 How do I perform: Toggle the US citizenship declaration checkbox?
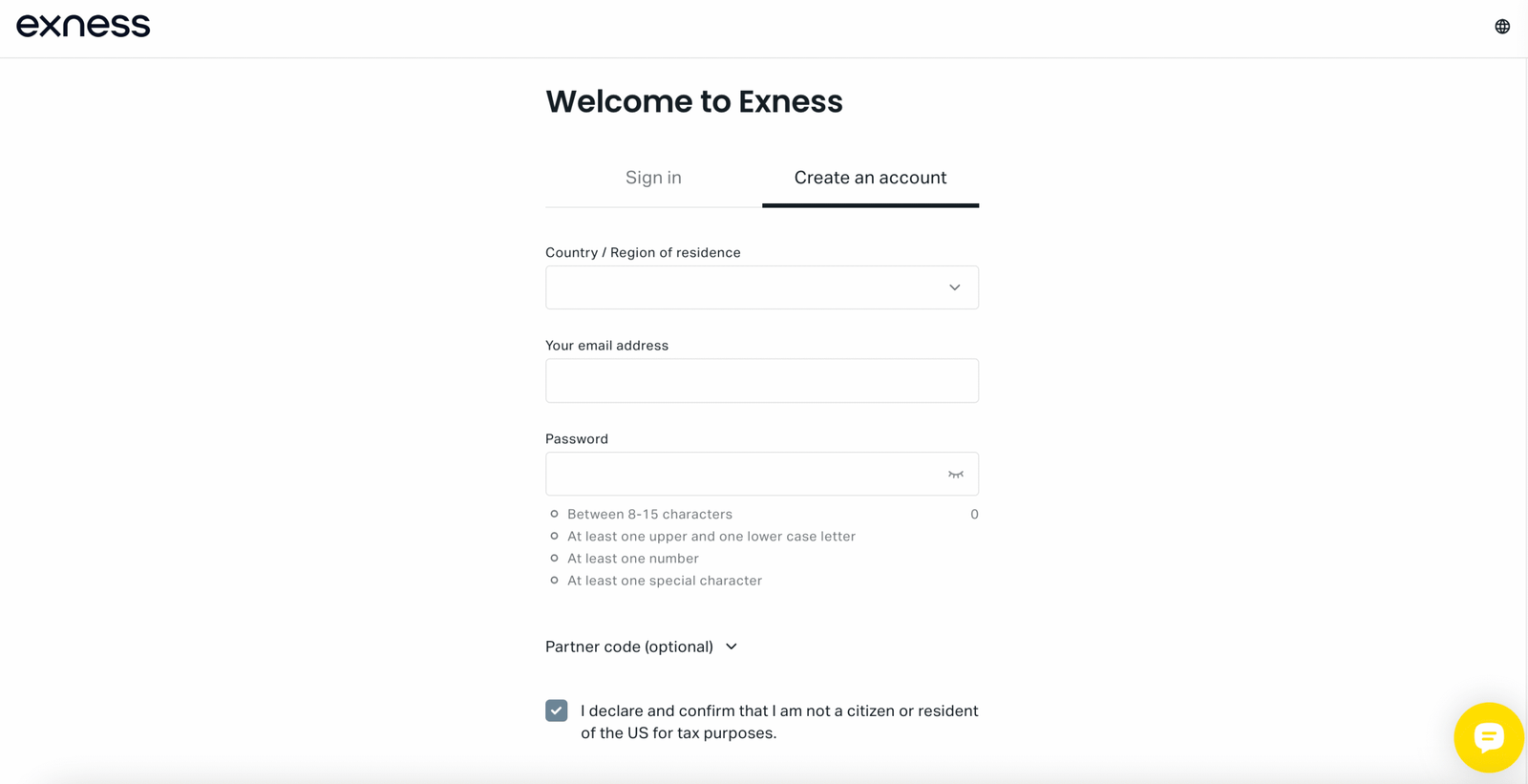pos(556,710)
